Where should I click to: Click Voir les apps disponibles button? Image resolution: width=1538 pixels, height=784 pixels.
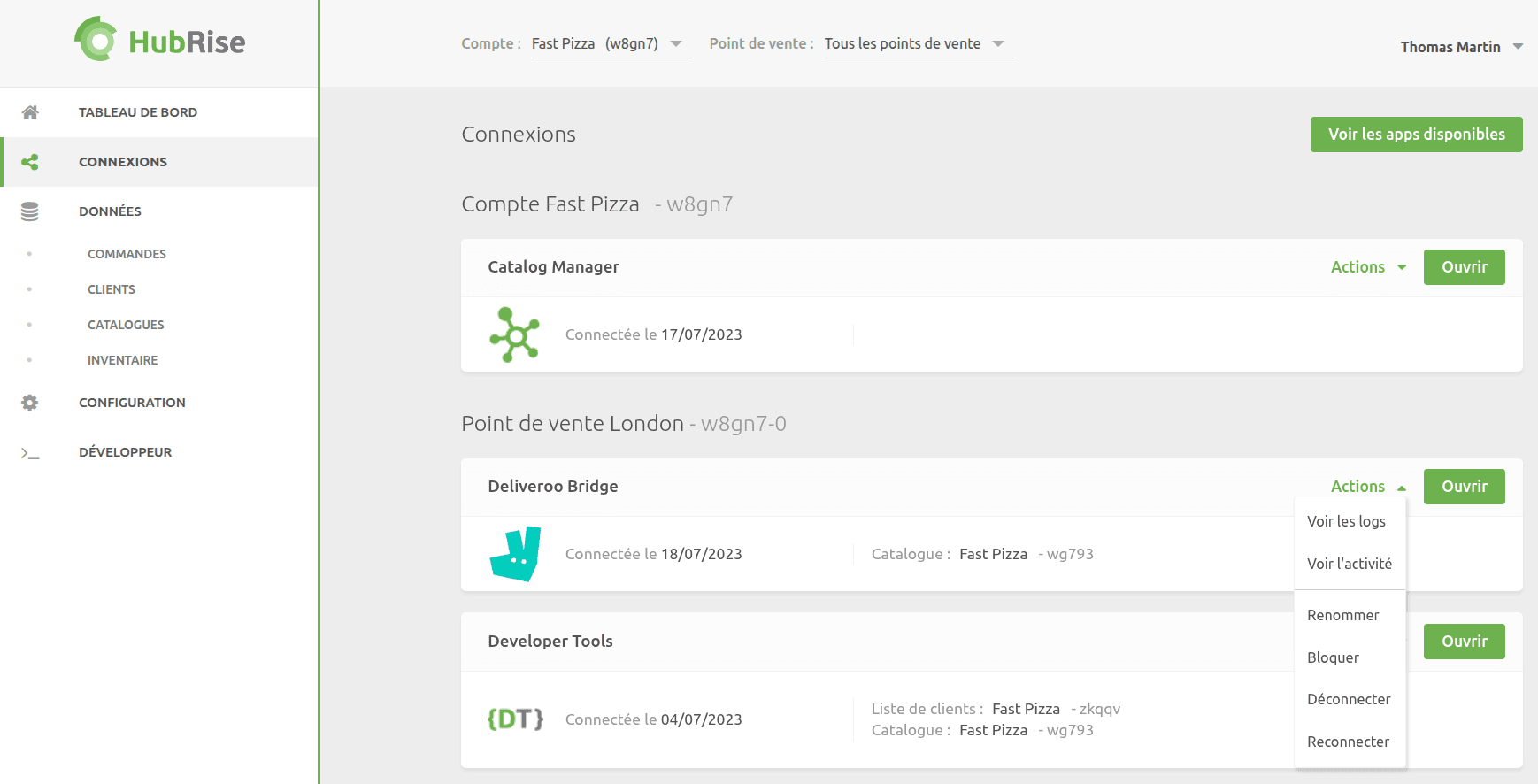(1416, 135)
